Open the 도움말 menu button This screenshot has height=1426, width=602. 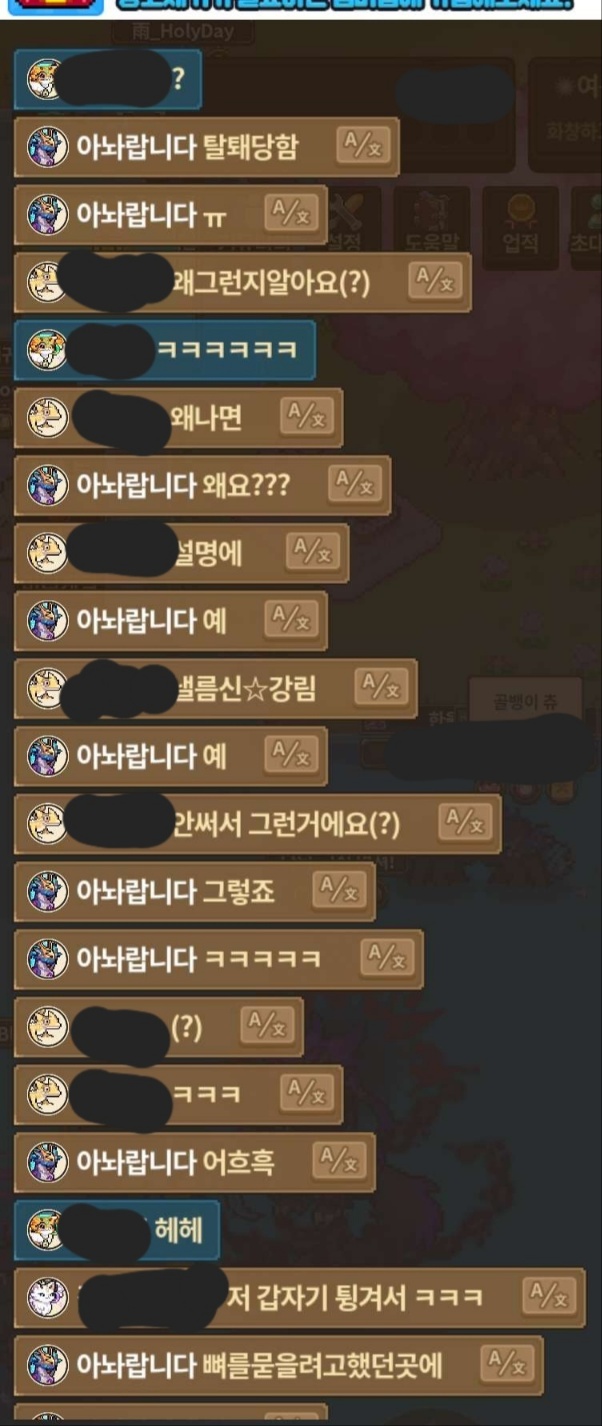(x=431, y=227)
